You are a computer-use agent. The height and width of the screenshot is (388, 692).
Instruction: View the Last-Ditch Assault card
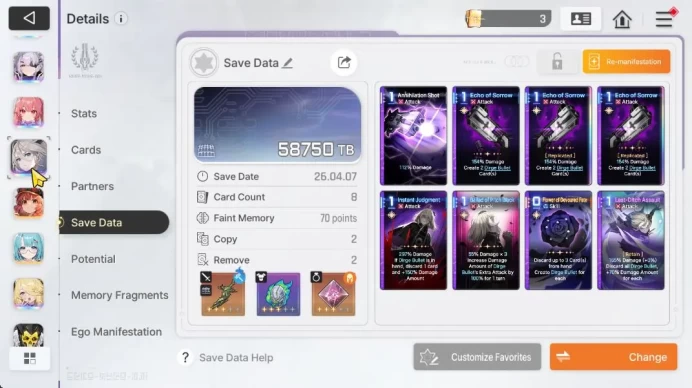coord(631,240)
